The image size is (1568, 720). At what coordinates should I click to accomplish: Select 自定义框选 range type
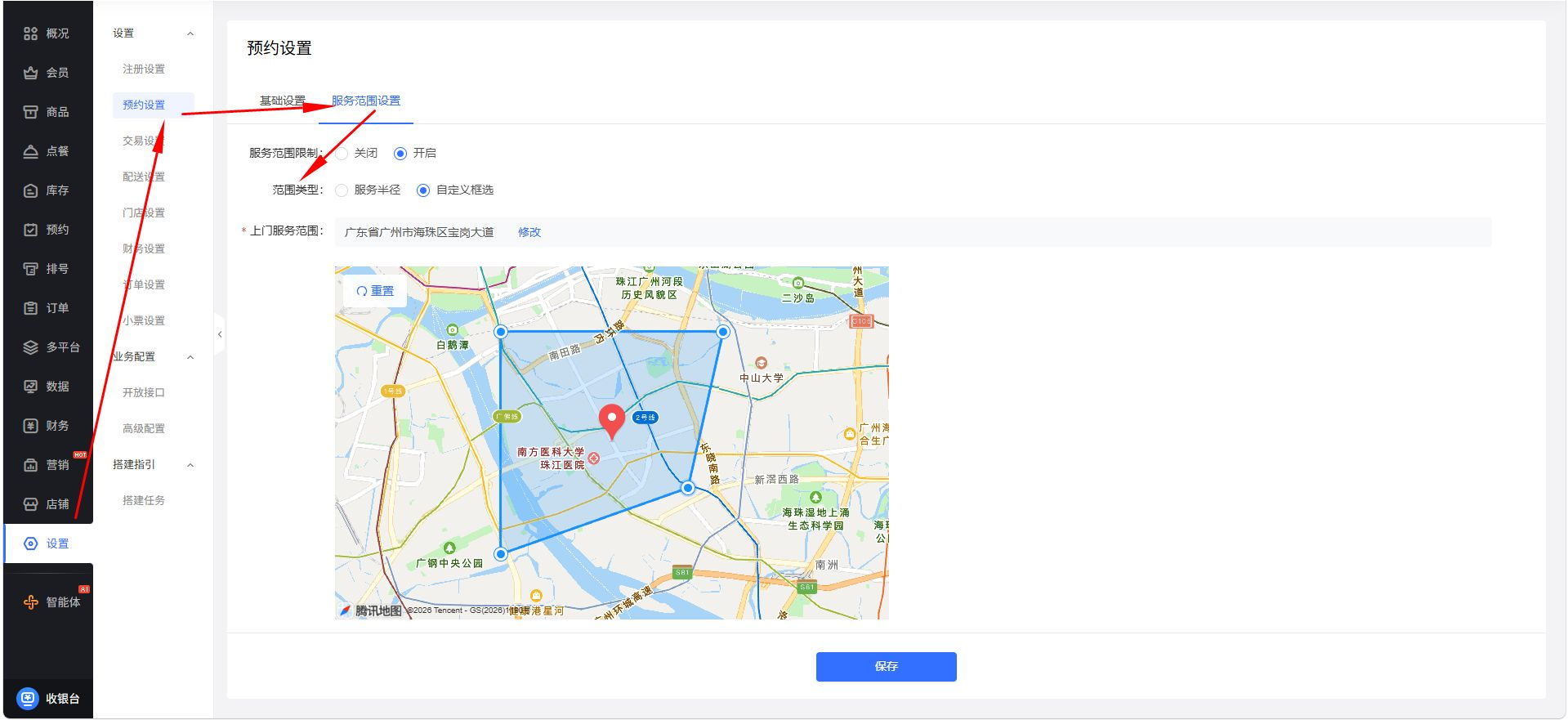click(x=423, y=190)
